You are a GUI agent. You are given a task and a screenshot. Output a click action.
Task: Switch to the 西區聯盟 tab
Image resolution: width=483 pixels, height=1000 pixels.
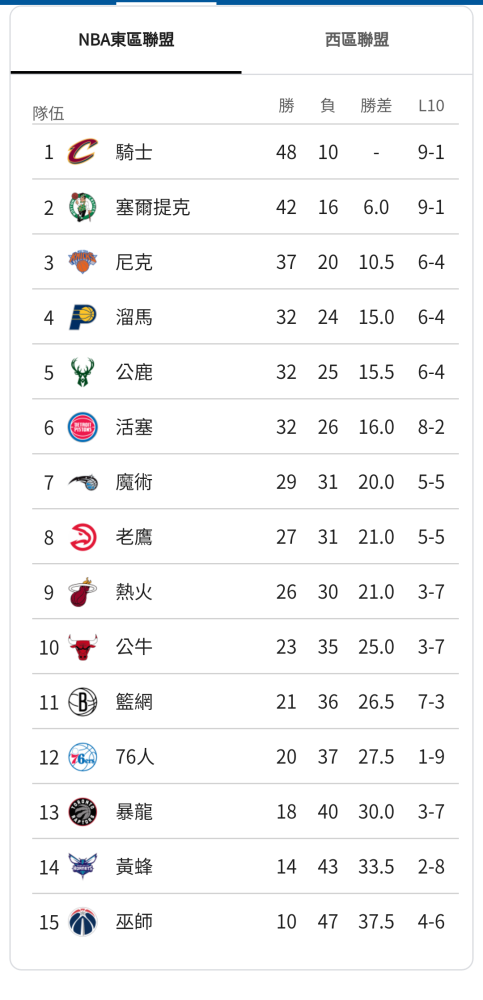point(357,40)
